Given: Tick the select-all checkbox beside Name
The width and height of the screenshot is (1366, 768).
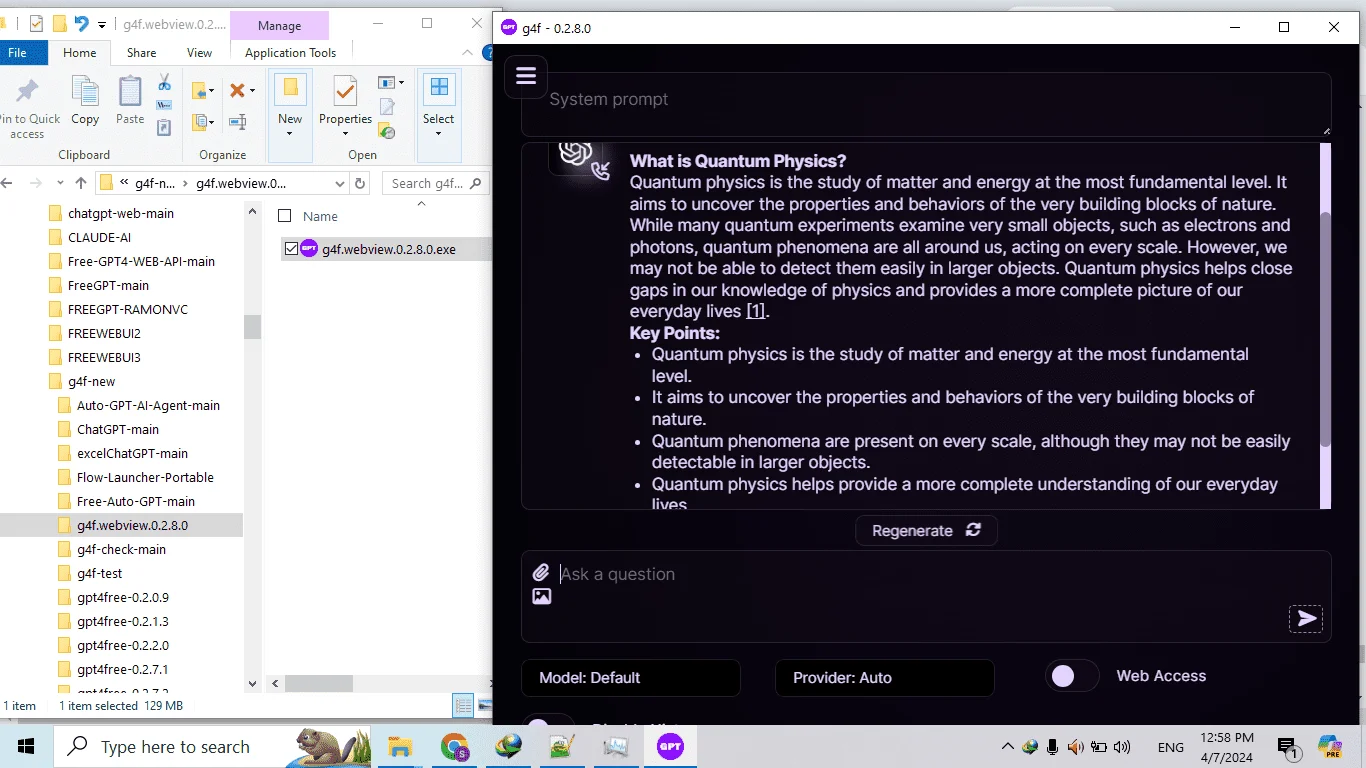Looking at the screenshot, I should point(285,216).
